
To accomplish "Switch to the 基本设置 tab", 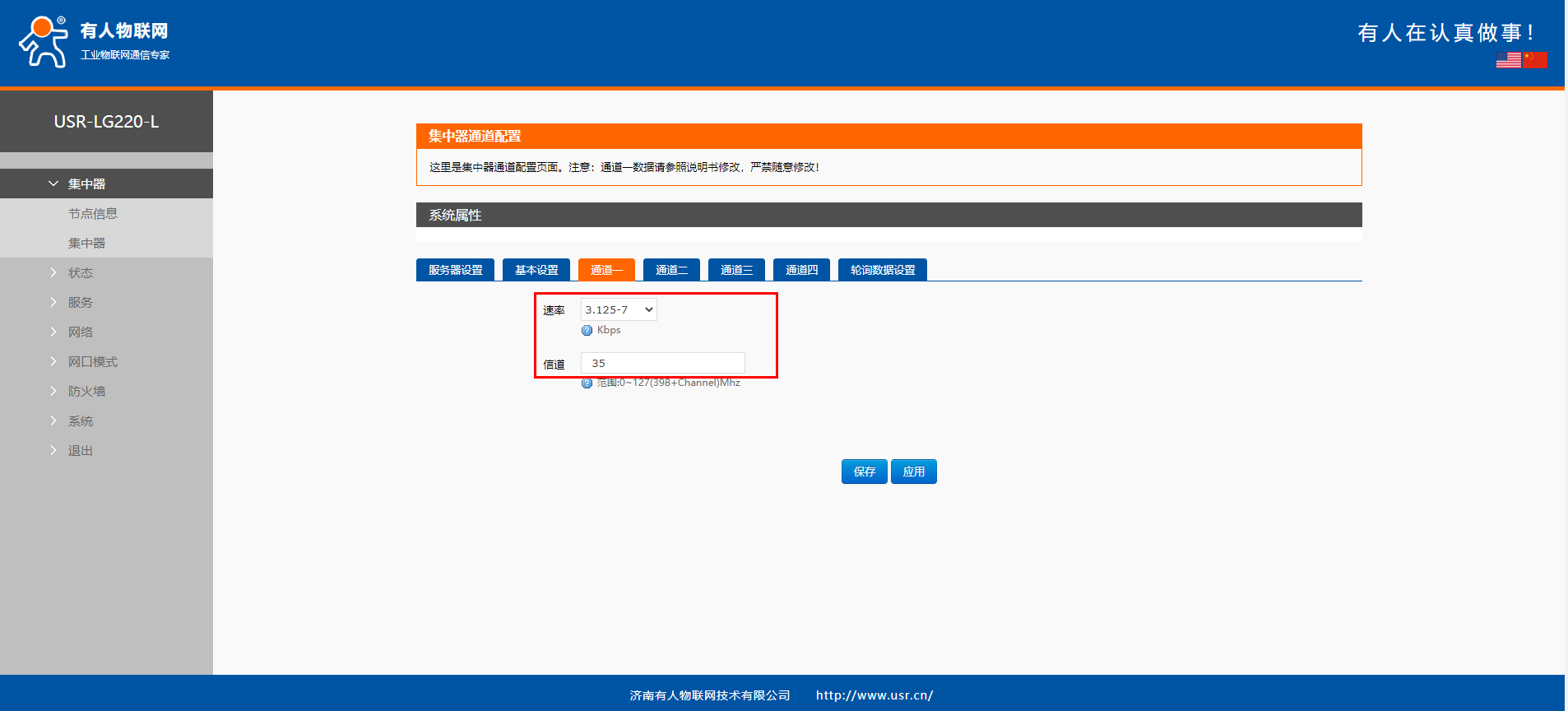I will [536, 270].
